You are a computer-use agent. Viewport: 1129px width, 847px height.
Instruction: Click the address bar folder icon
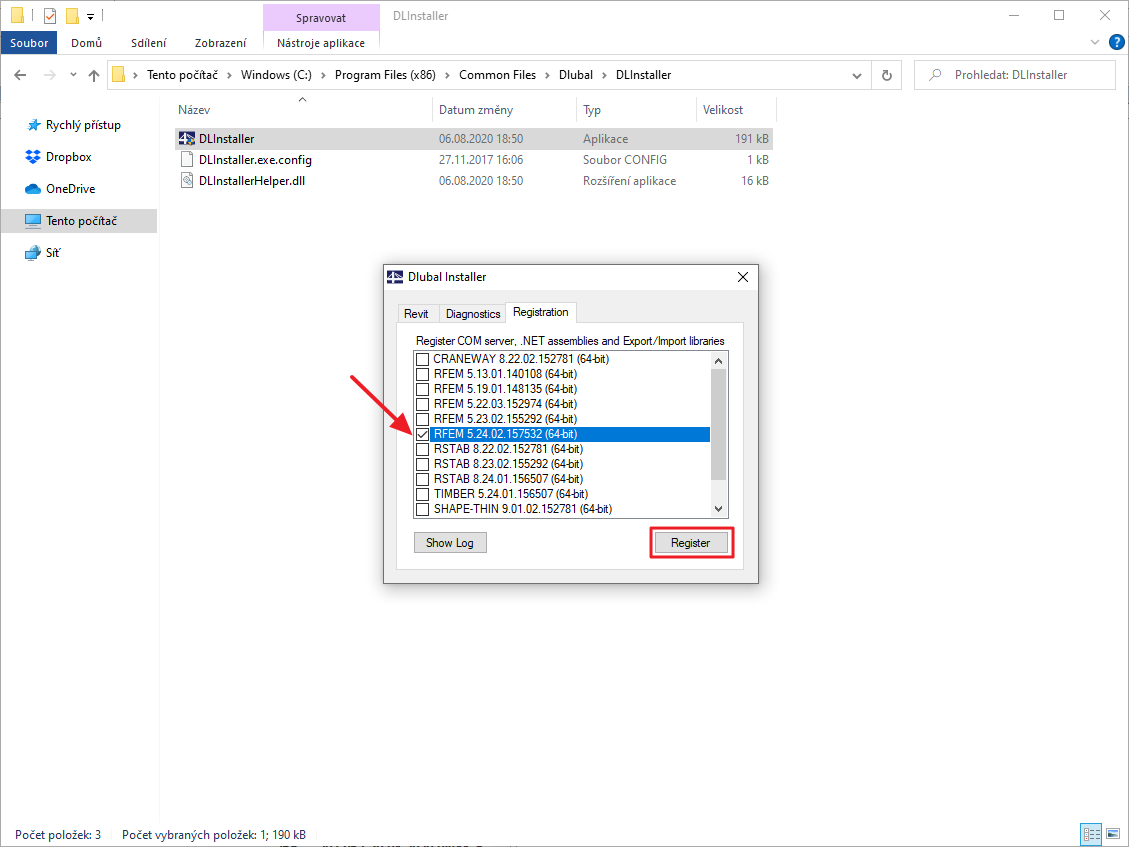[x=119, y=74]
